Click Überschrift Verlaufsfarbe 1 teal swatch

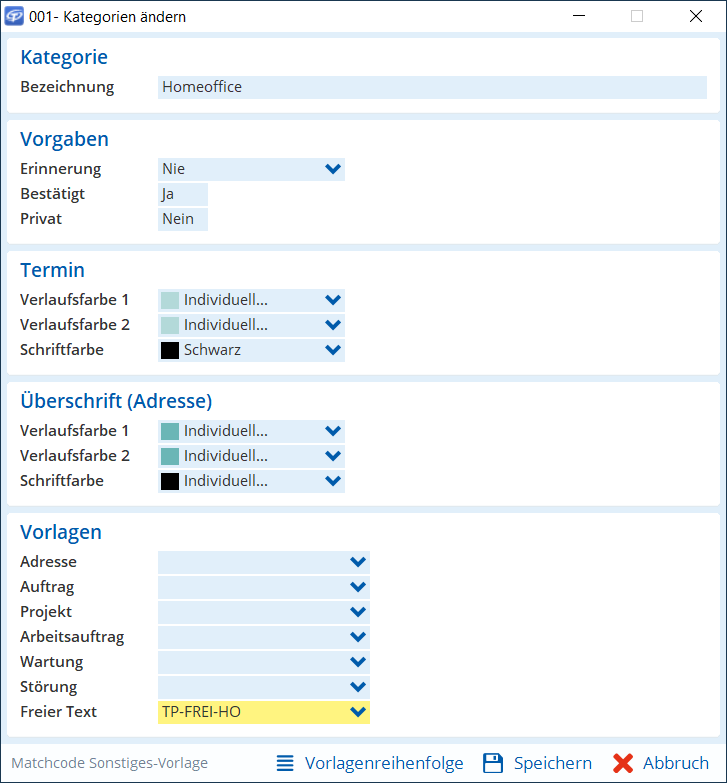(170, 431)
